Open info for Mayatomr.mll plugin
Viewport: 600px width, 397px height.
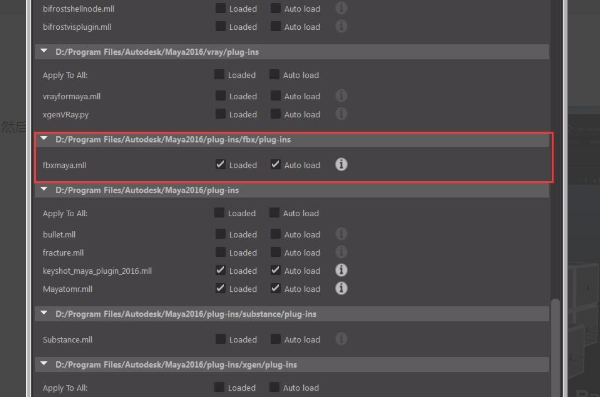coord(341,288)
